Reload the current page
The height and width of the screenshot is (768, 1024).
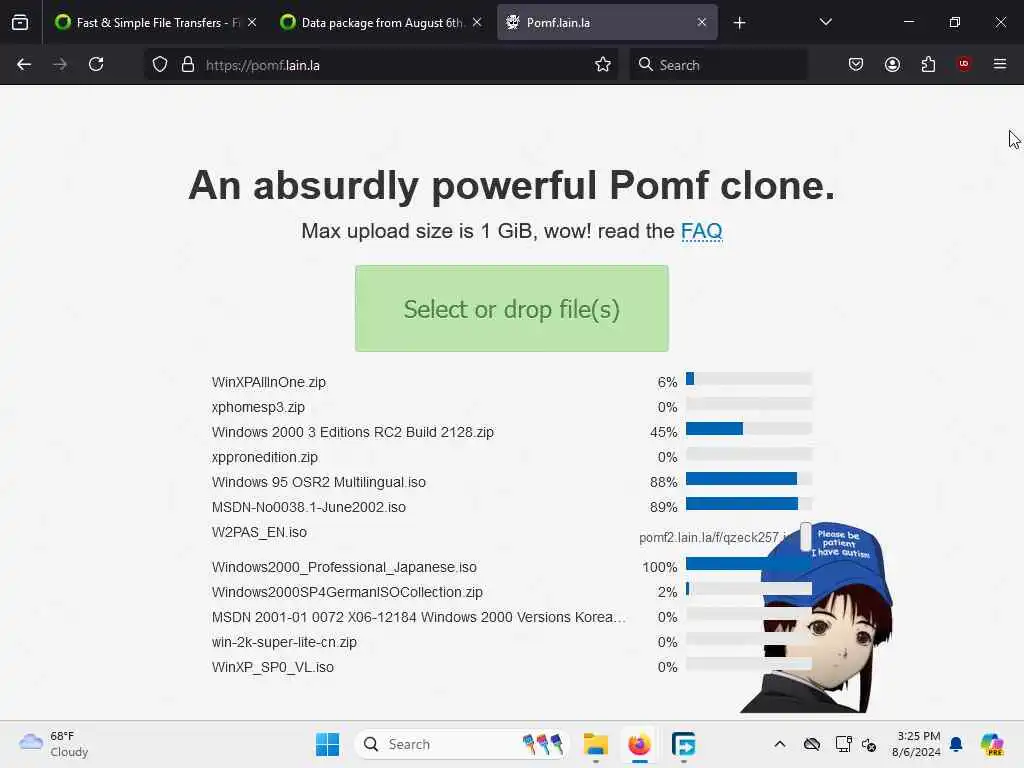coord(96,65)
